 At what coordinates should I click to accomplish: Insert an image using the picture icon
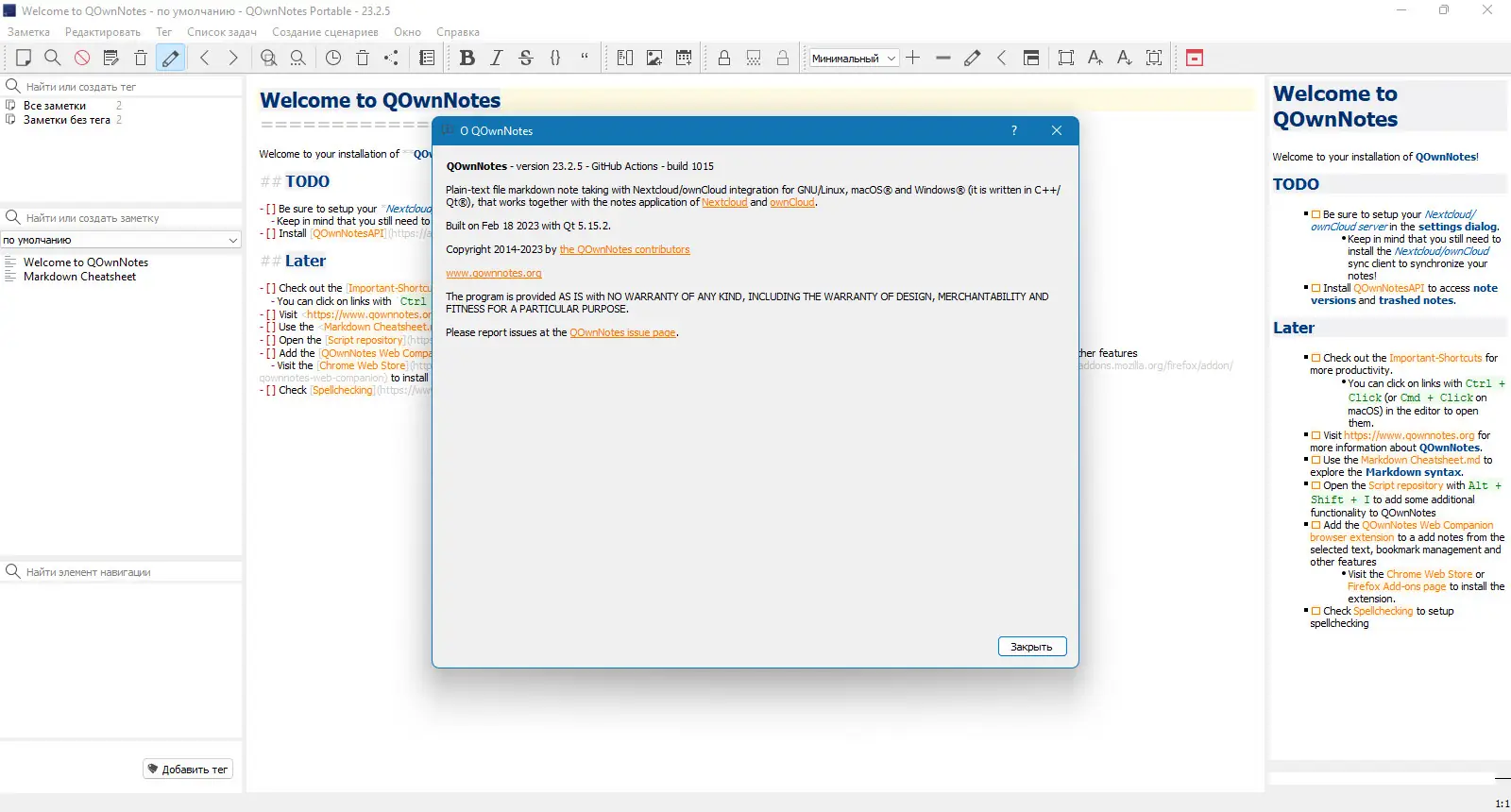(654, 58)
